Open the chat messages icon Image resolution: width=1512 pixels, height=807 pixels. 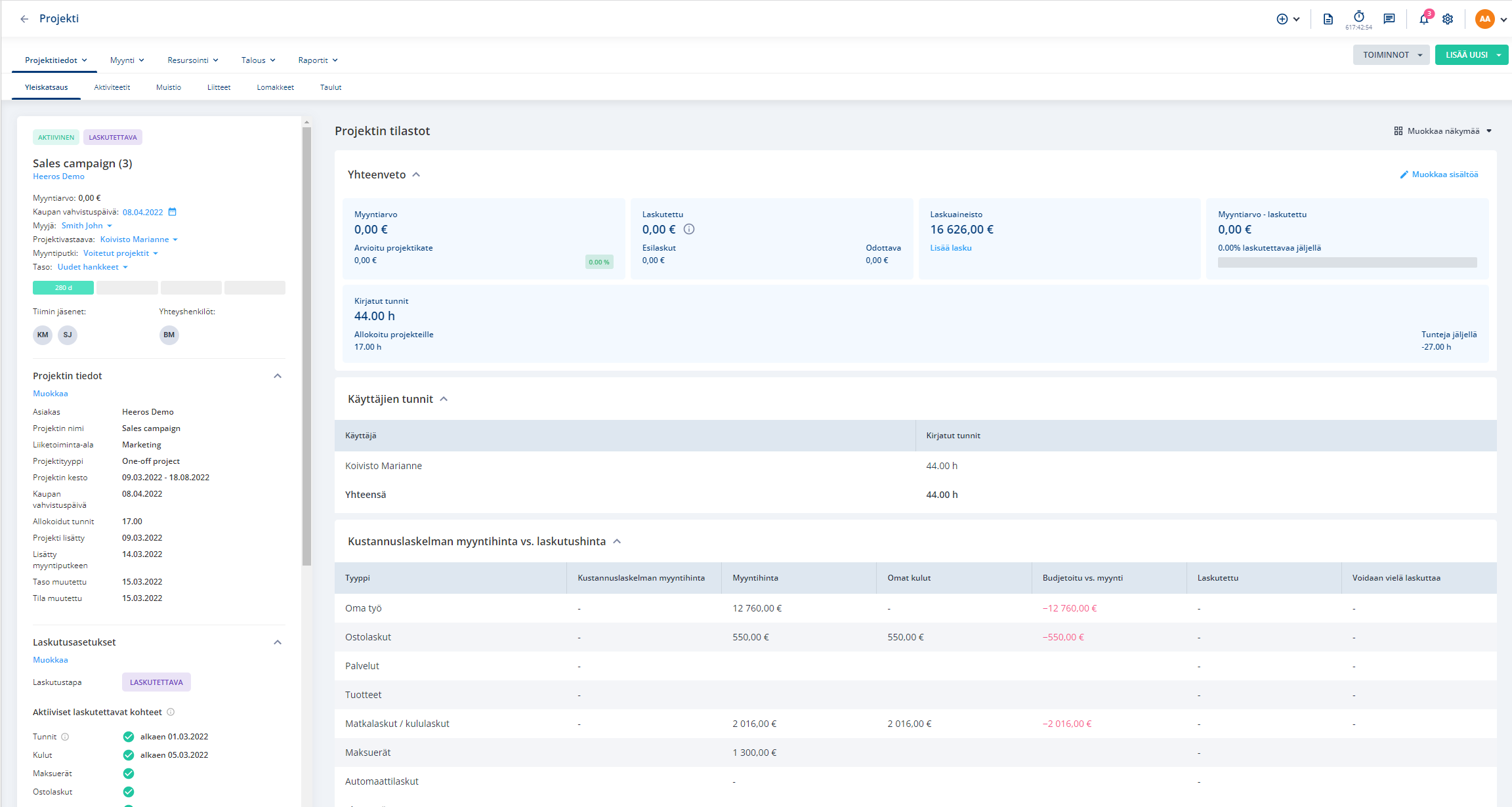pos(1389,19)
